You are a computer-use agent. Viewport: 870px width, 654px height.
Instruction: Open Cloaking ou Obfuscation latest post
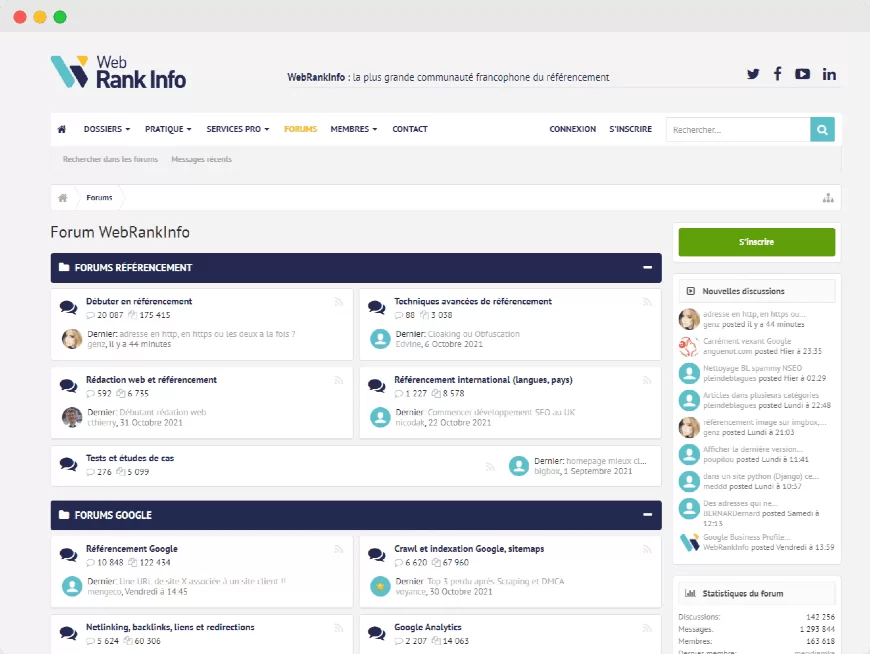pos(473,334)
